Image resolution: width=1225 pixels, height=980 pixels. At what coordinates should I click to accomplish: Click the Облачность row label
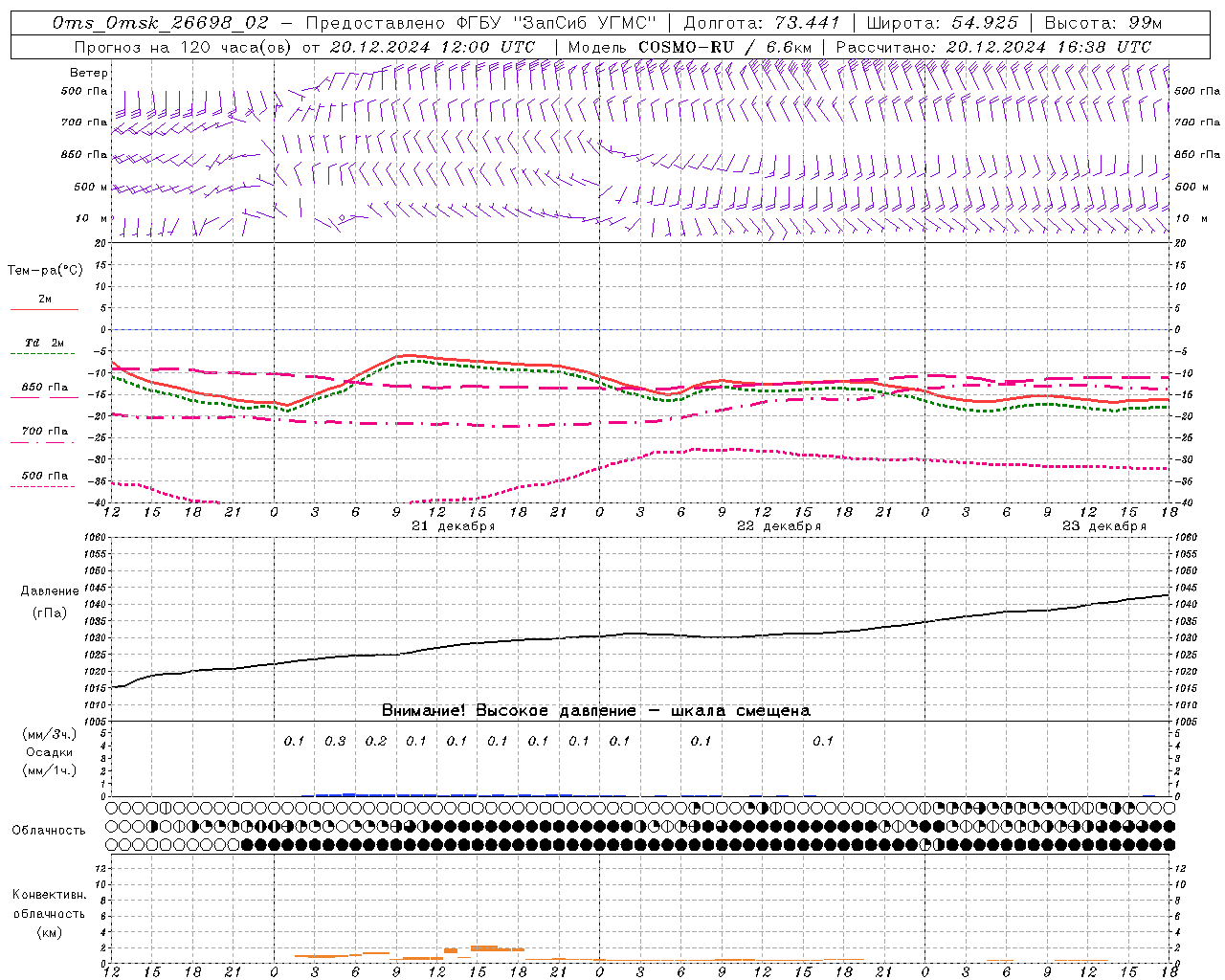pos(49,831)
